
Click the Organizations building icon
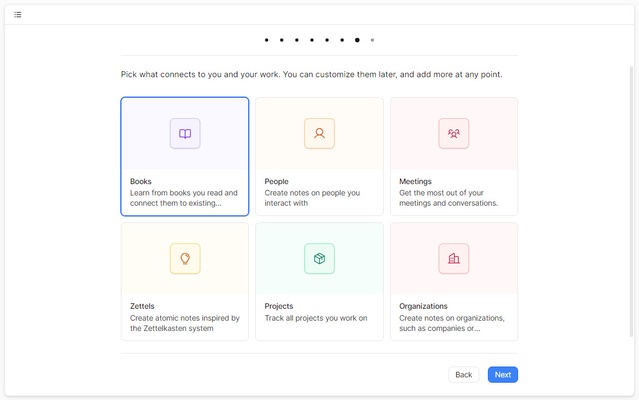pos(453,258)
